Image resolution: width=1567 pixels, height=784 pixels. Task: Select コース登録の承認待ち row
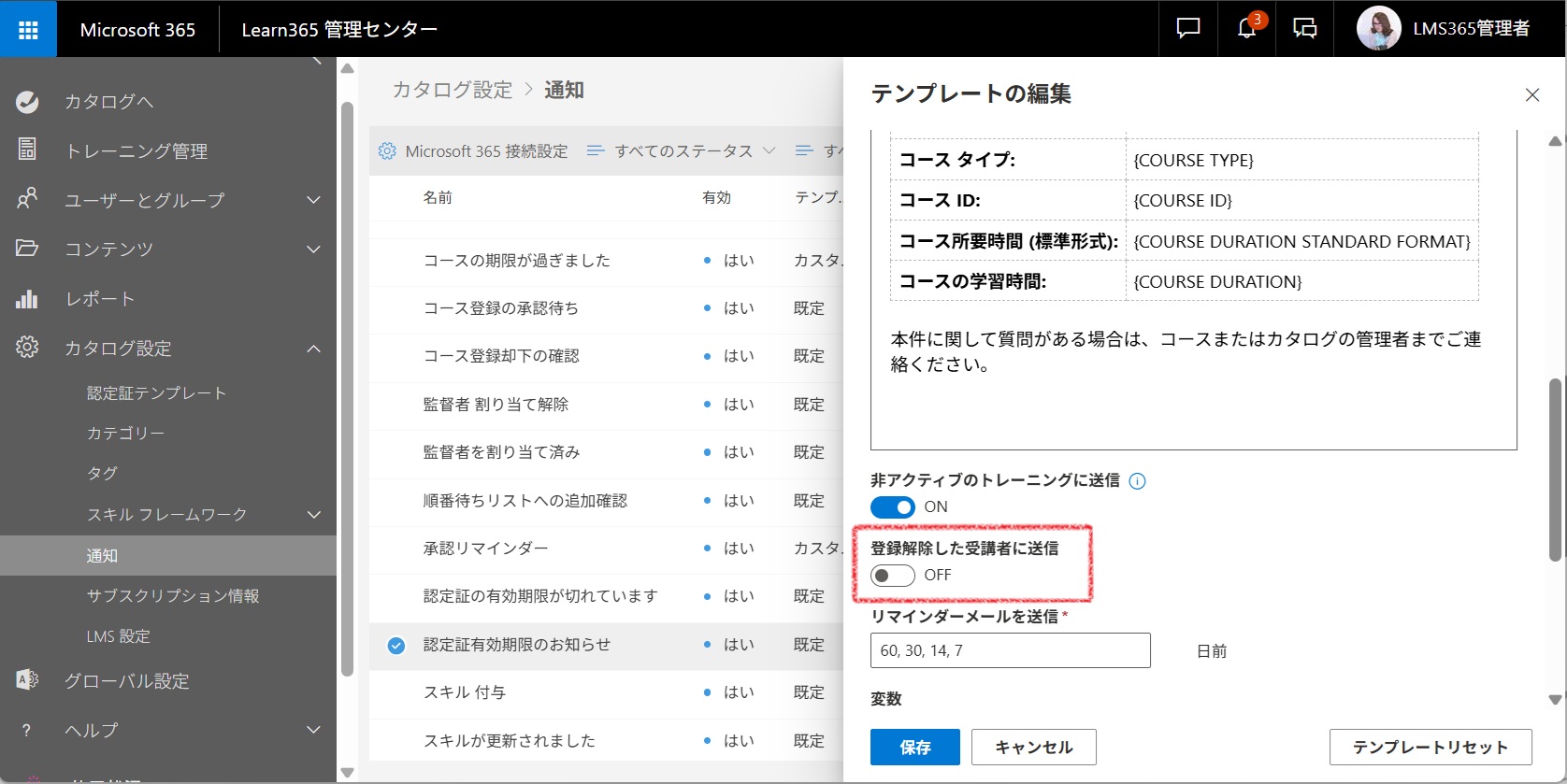click(606, 308)
